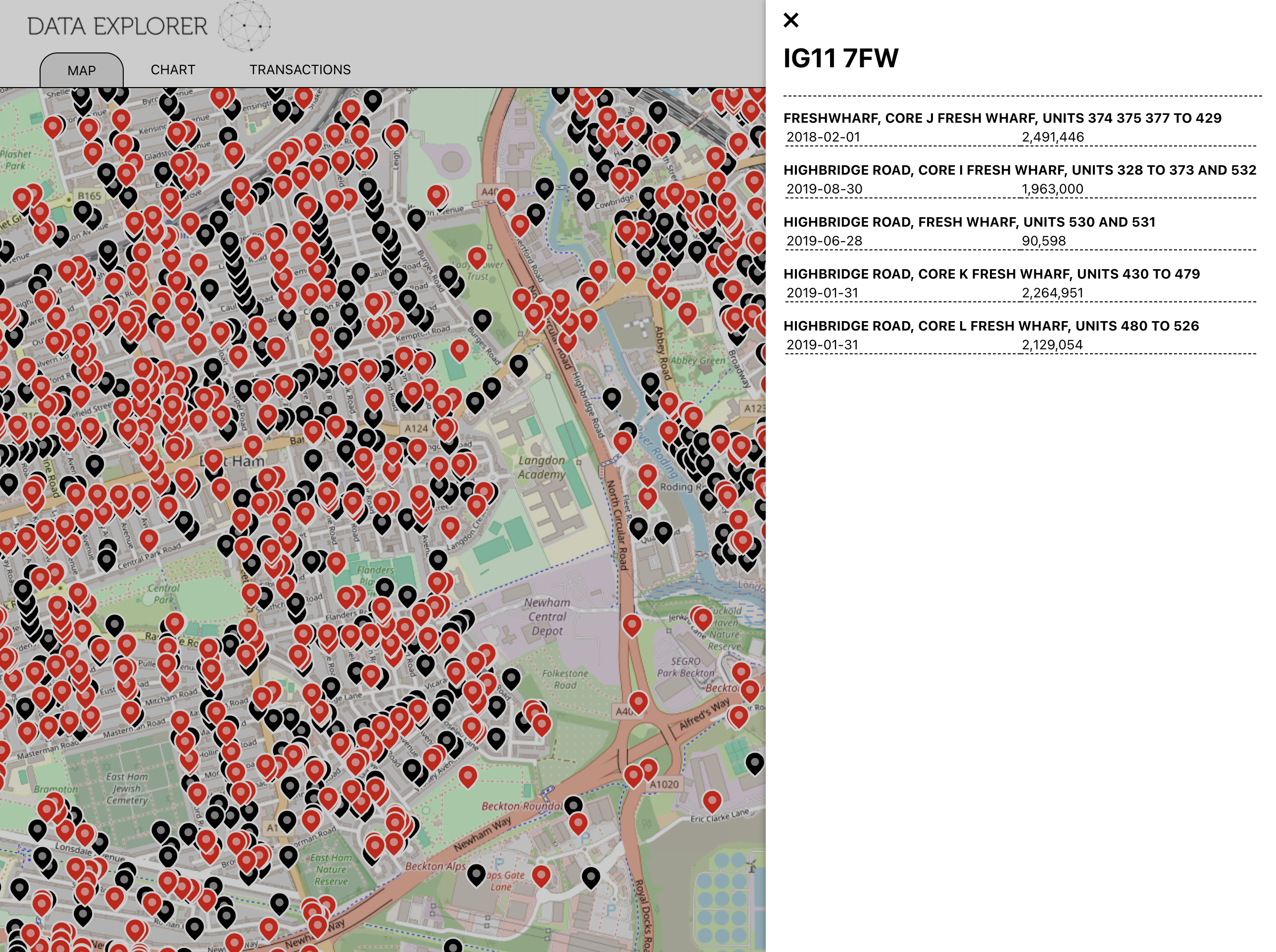Click red pin on Eric Clarke Lane

coord(712,800)
